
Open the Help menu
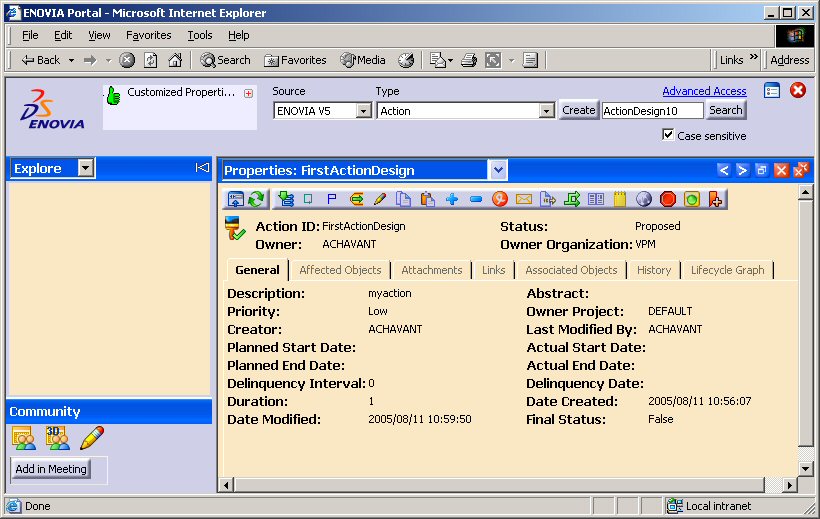coord(238,35)
